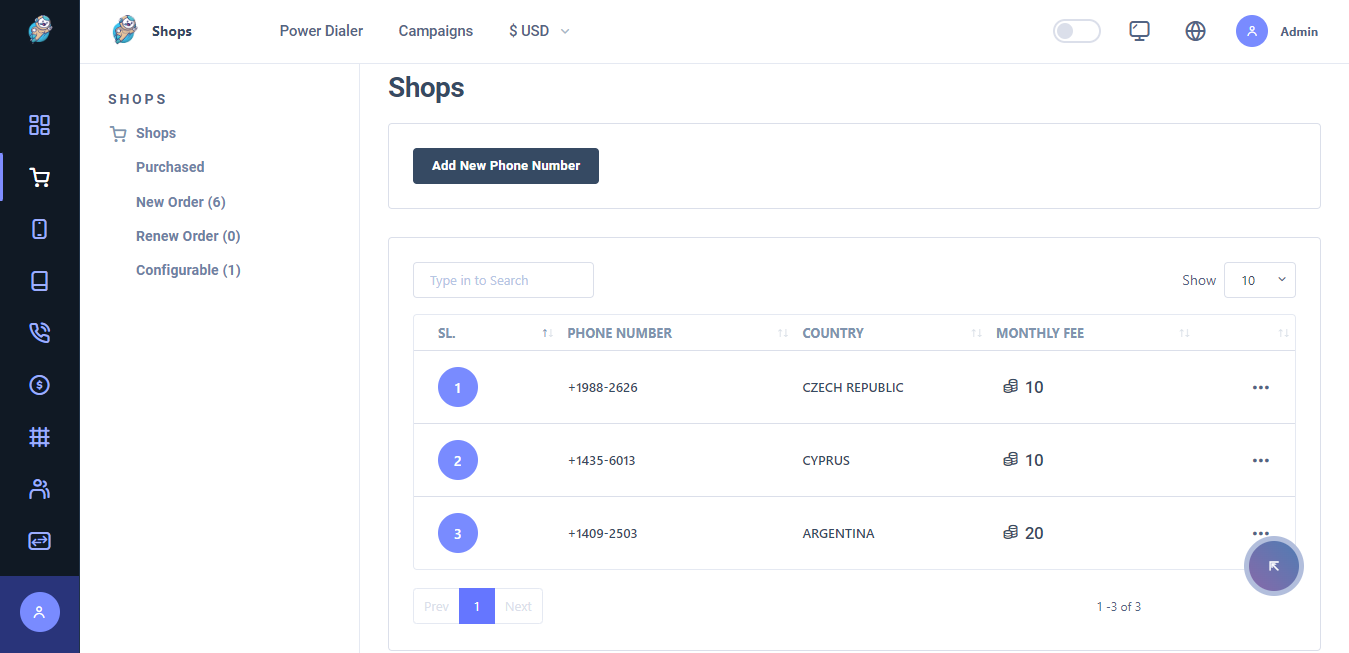Viewport: 1349px width, 653px height.
Task: Open the dollar coin billing icon
Action: [x=39, y=384]
